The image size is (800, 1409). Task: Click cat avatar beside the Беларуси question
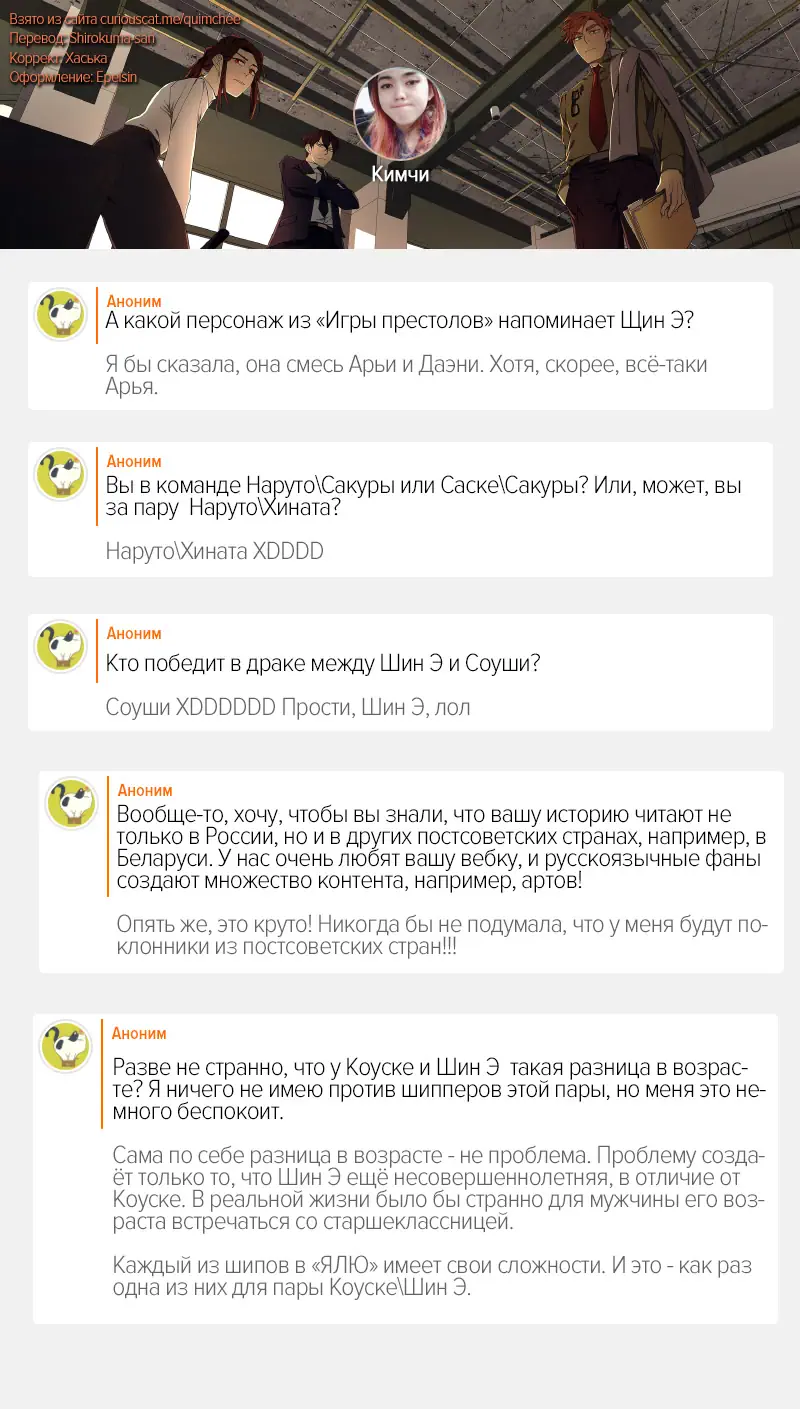click(71, 804)
